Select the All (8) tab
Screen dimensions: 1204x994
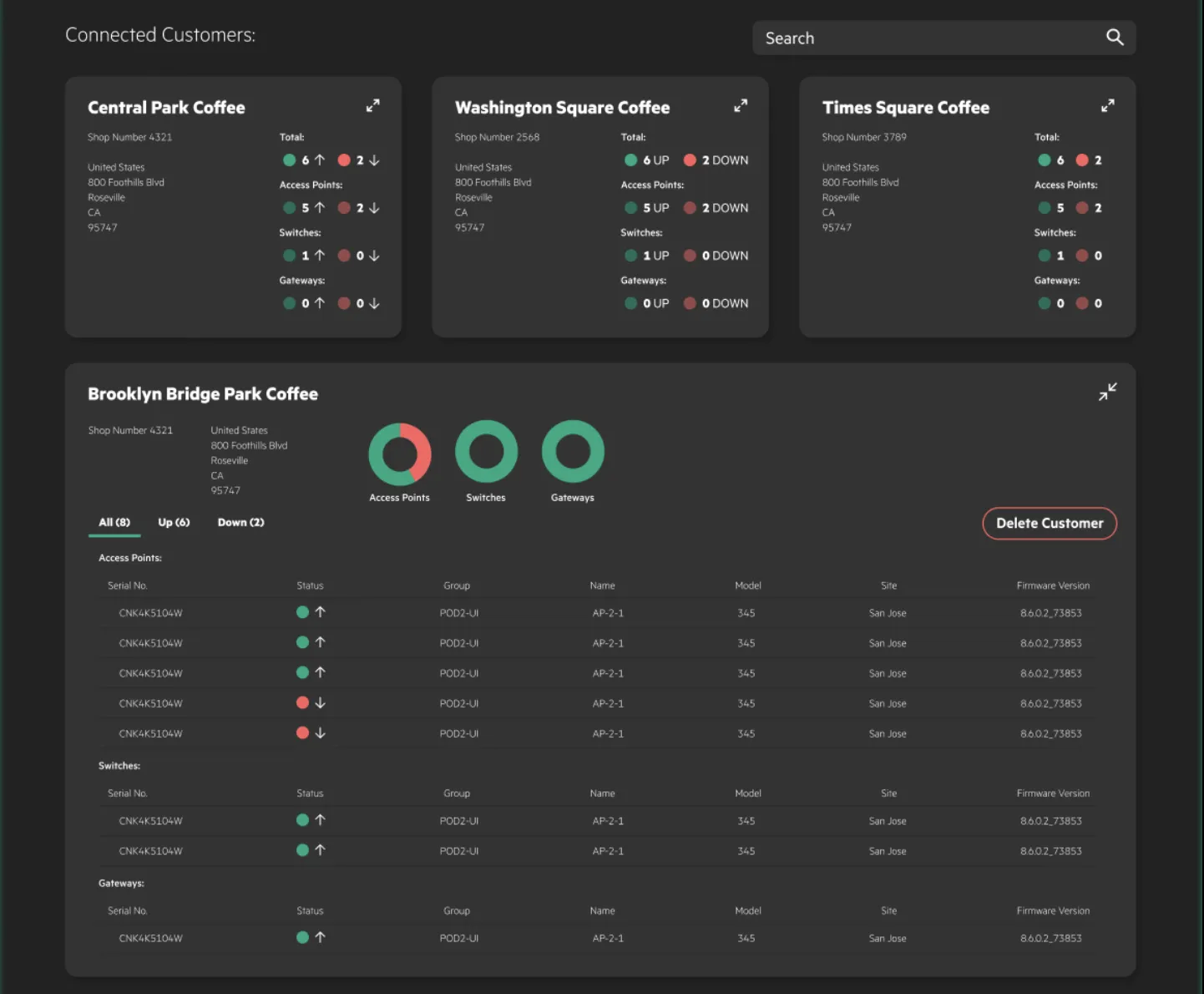pos(114,523)
